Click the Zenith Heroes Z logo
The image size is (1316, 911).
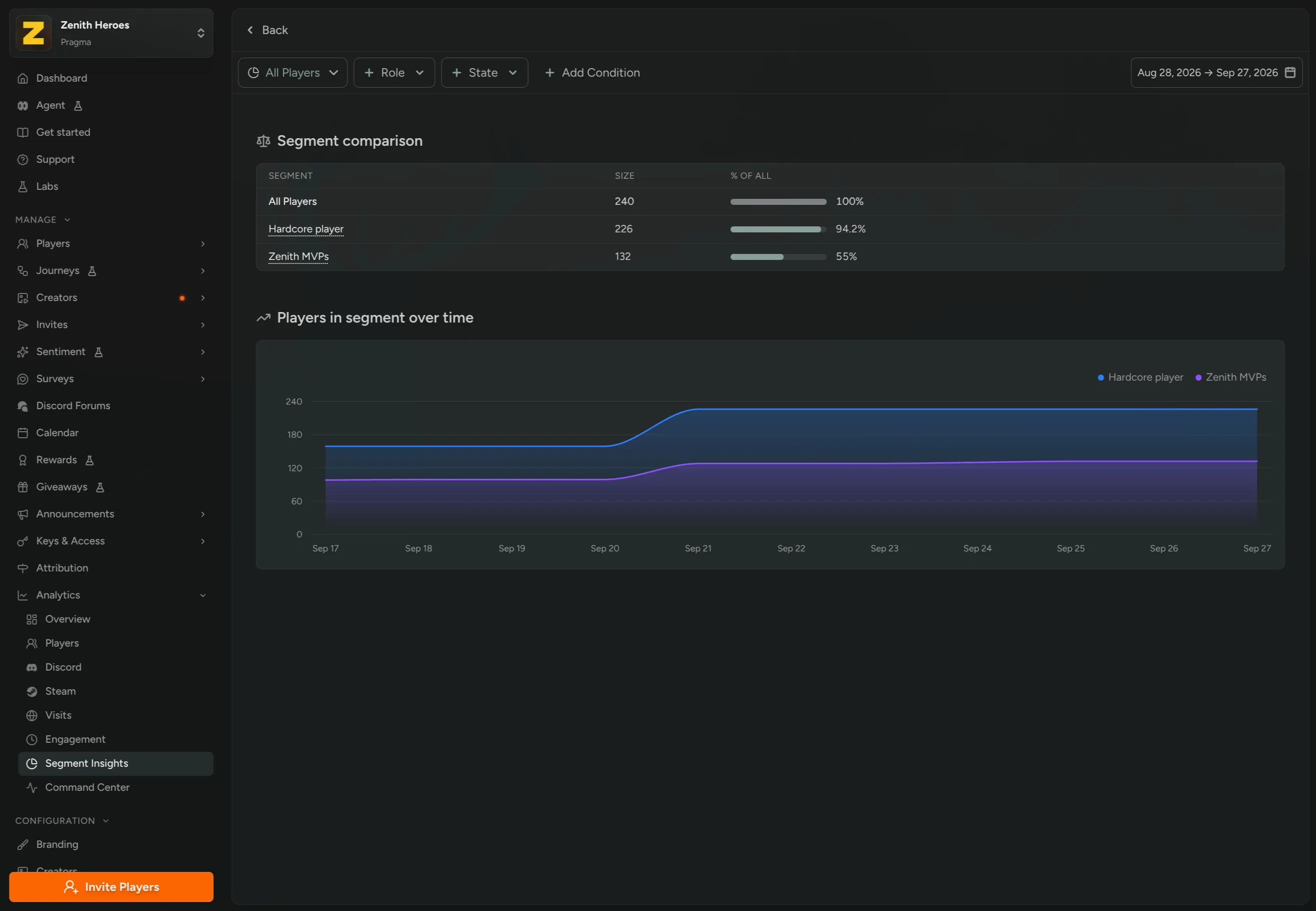34,33
